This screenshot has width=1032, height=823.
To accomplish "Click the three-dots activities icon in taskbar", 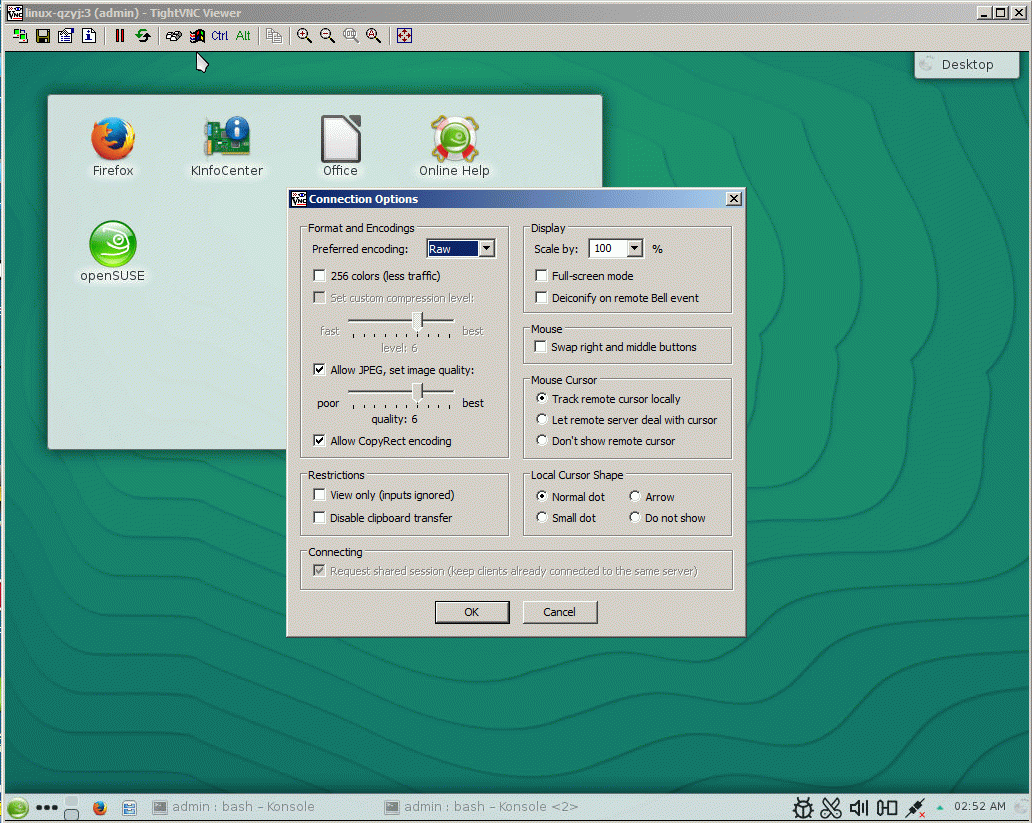I will pyautogui.click(x=47, y=807).
